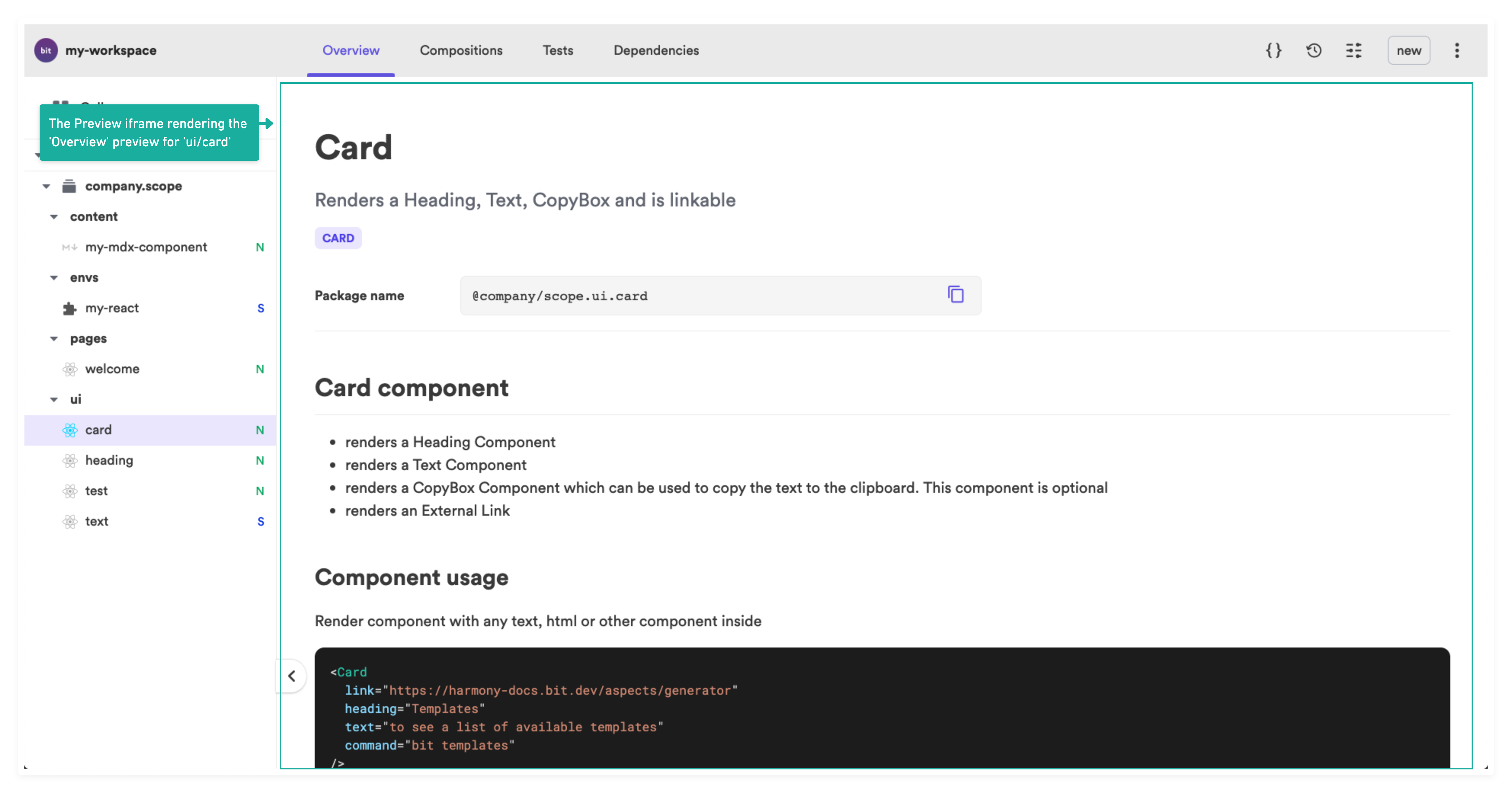This screenshot has width=1512, height=793.
Task: Click the package name field showing @company/scope.ui.card
Action: click(675, 295)
